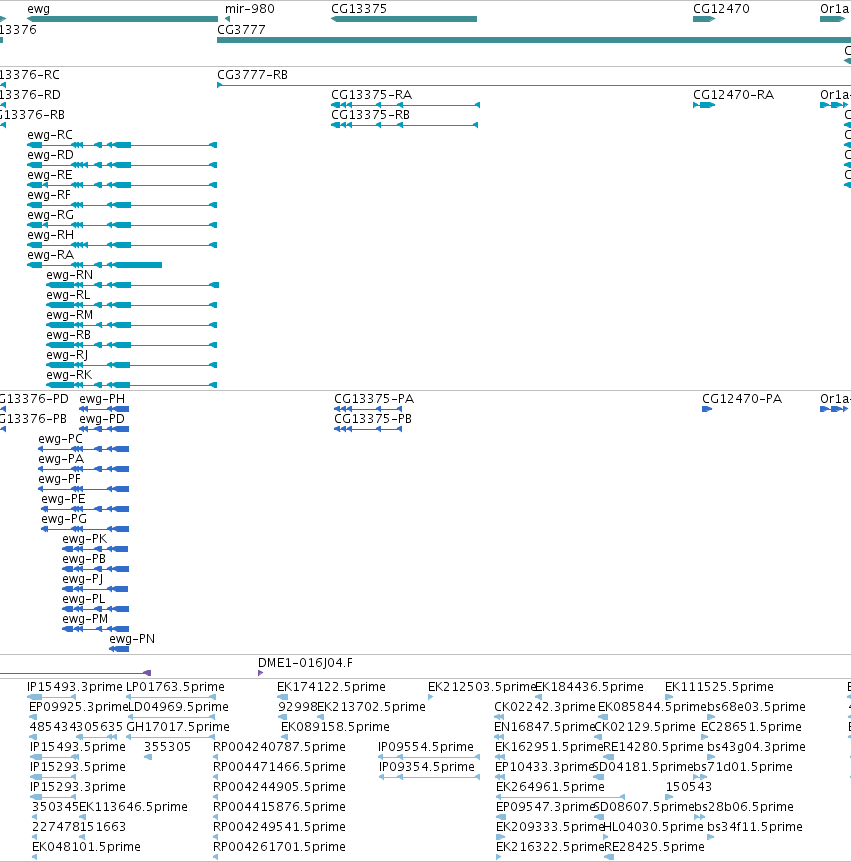Click CDS feature ewg-PJ

point(96,589)
